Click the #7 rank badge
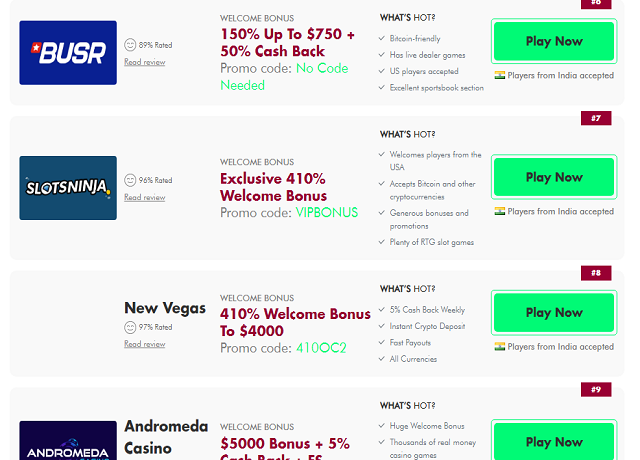This screenshot has height=460, width=640. pyautogui.click(x=595, y=118)
